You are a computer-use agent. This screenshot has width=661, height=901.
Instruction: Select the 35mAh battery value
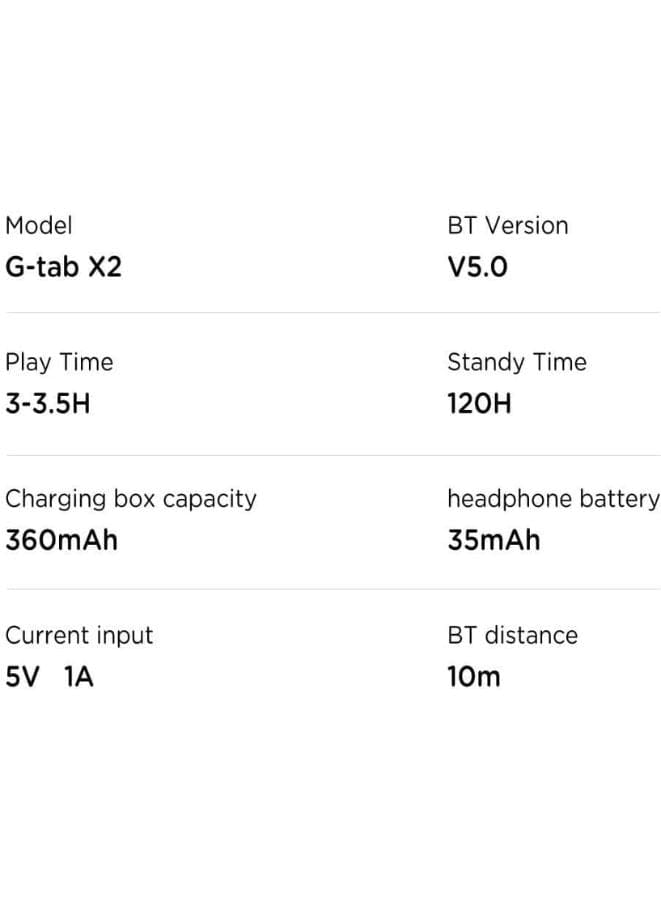[493, 540]
